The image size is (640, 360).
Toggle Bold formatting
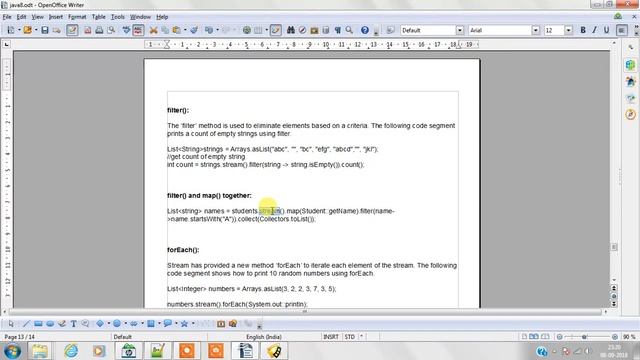[x=583, y=30]
